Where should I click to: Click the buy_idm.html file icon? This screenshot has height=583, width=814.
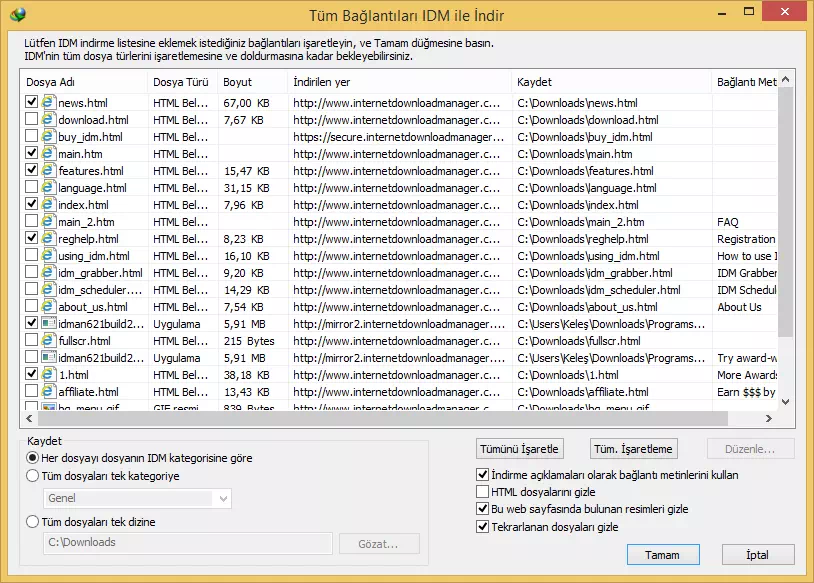point(48,137)
